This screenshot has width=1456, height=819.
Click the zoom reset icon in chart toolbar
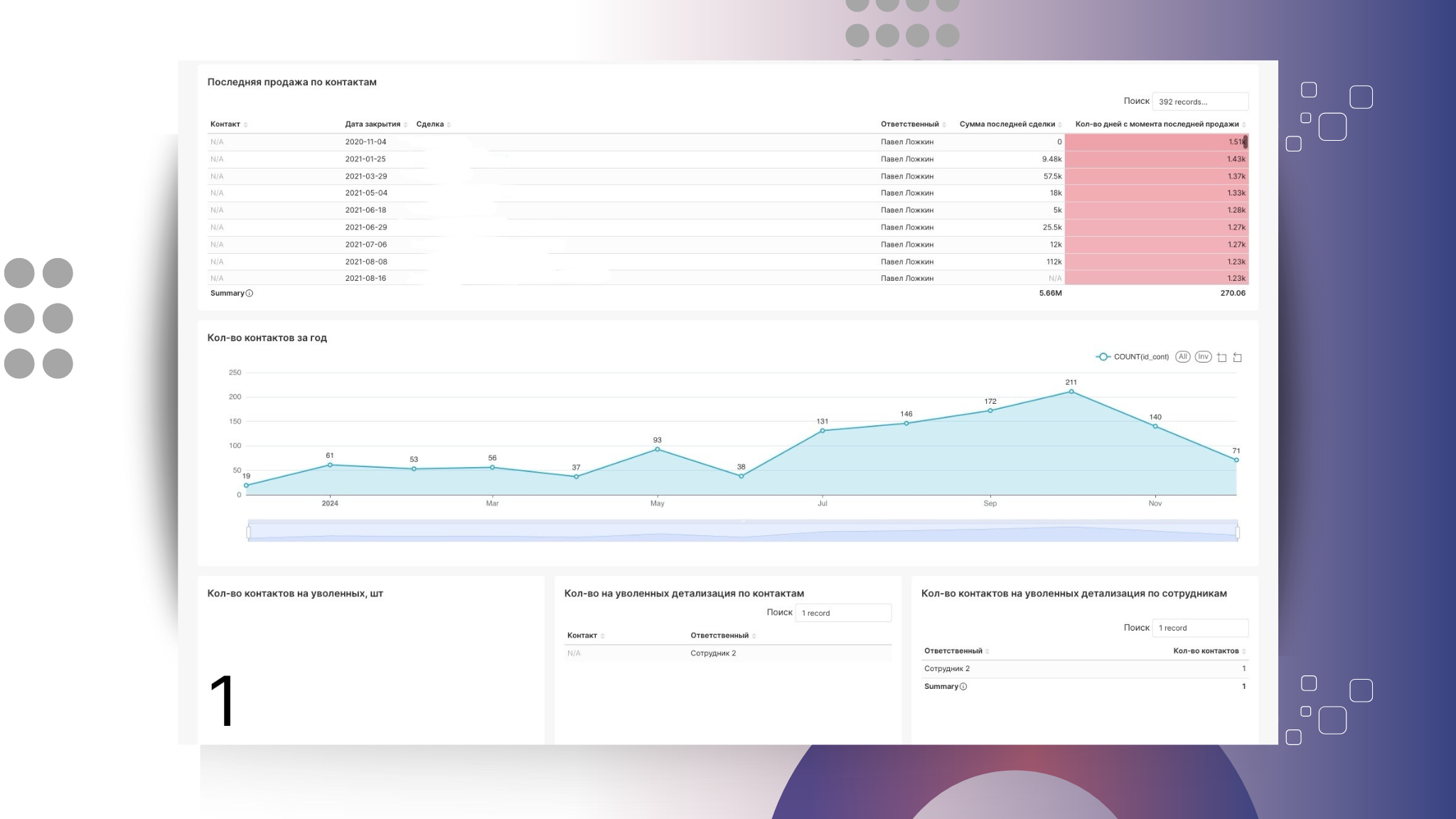point(1237,358)
